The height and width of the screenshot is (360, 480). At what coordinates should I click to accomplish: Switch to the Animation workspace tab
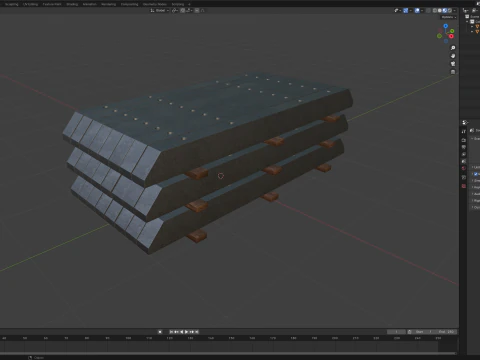89,4
